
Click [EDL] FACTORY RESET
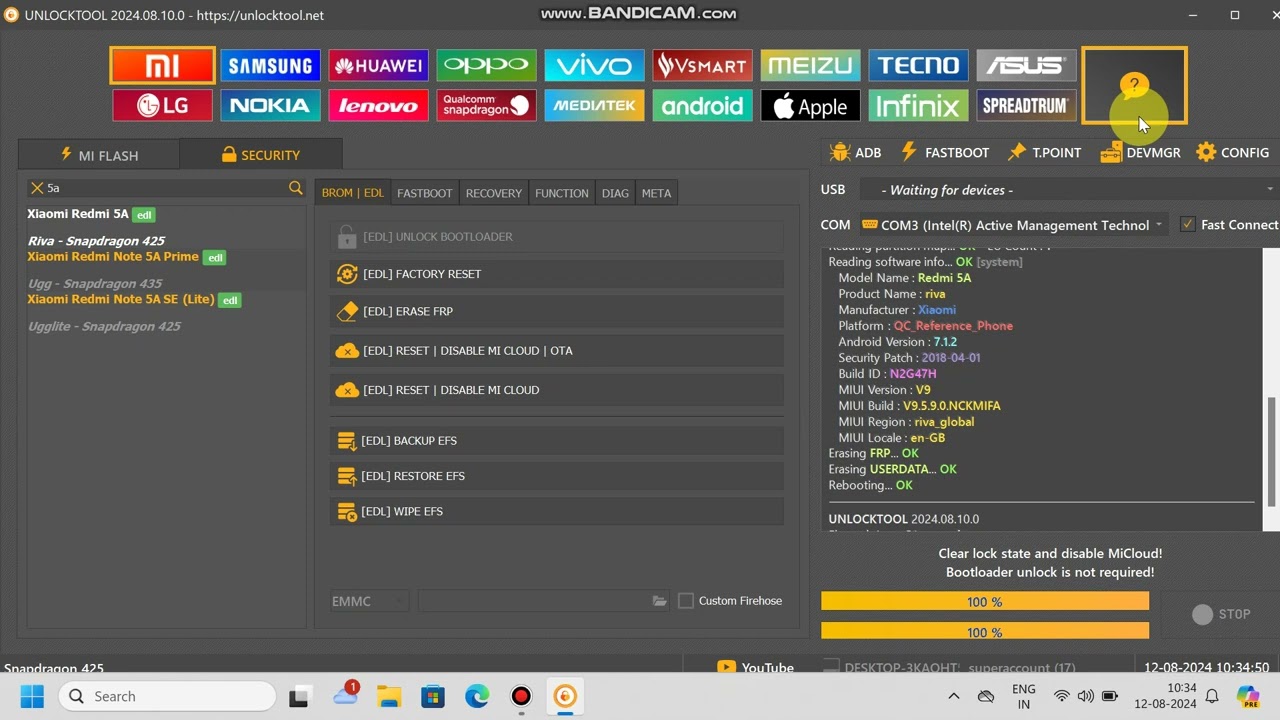[x=556, y=274]
